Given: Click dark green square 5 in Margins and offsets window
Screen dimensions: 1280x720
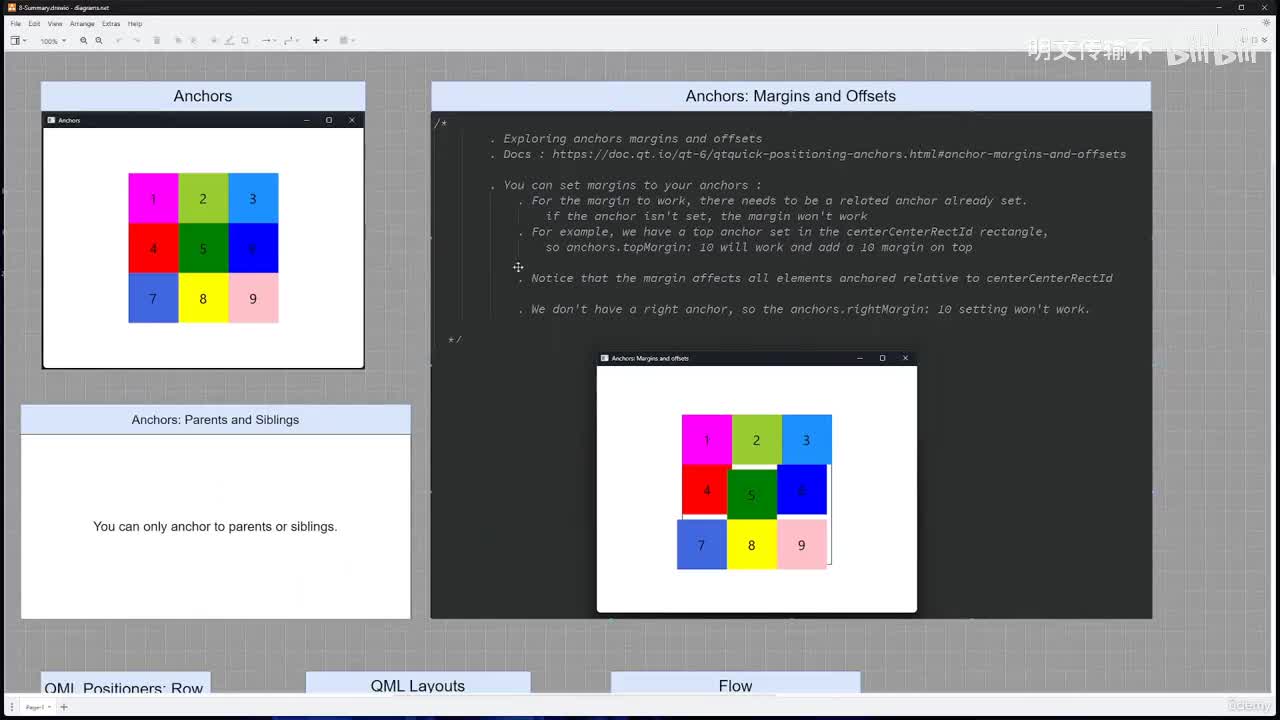Looking at the screenshot, I should pos(752,495).
